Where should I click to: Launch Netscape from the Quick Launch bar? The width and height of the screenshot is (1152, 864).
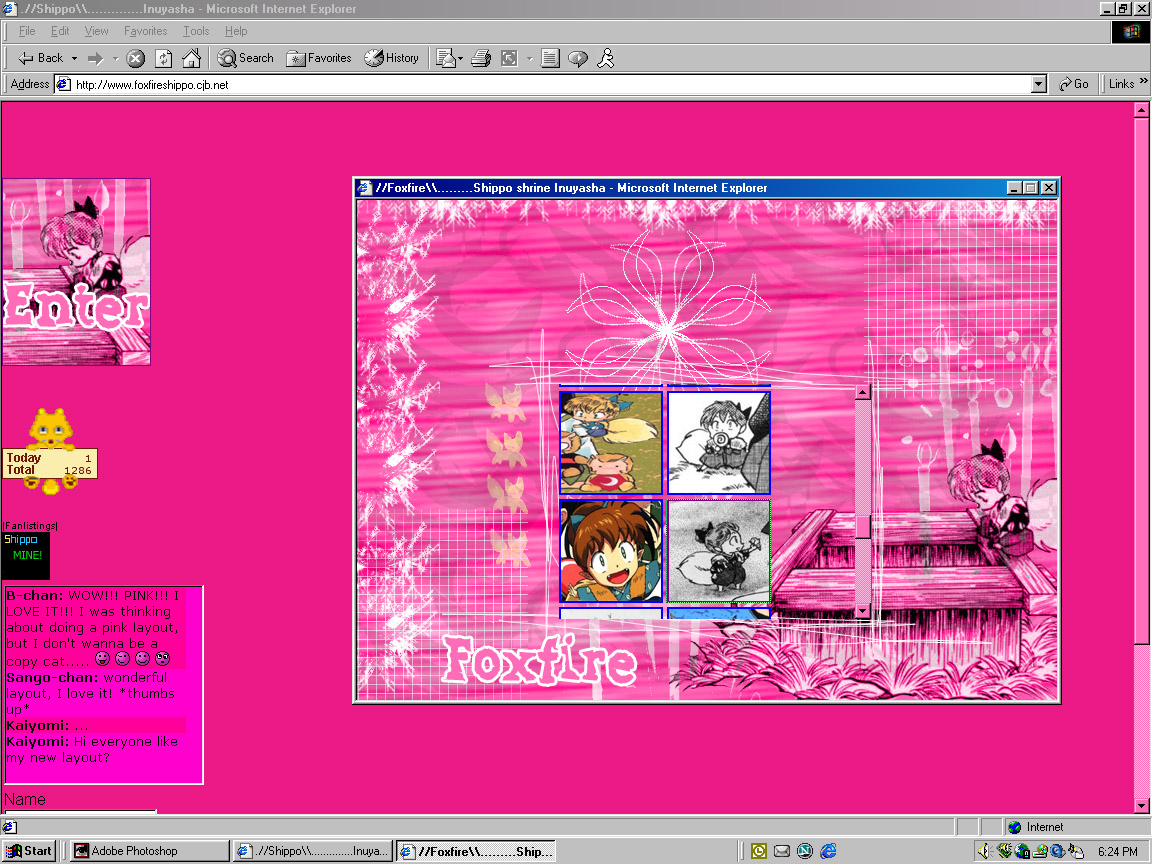tap(805, 851)
